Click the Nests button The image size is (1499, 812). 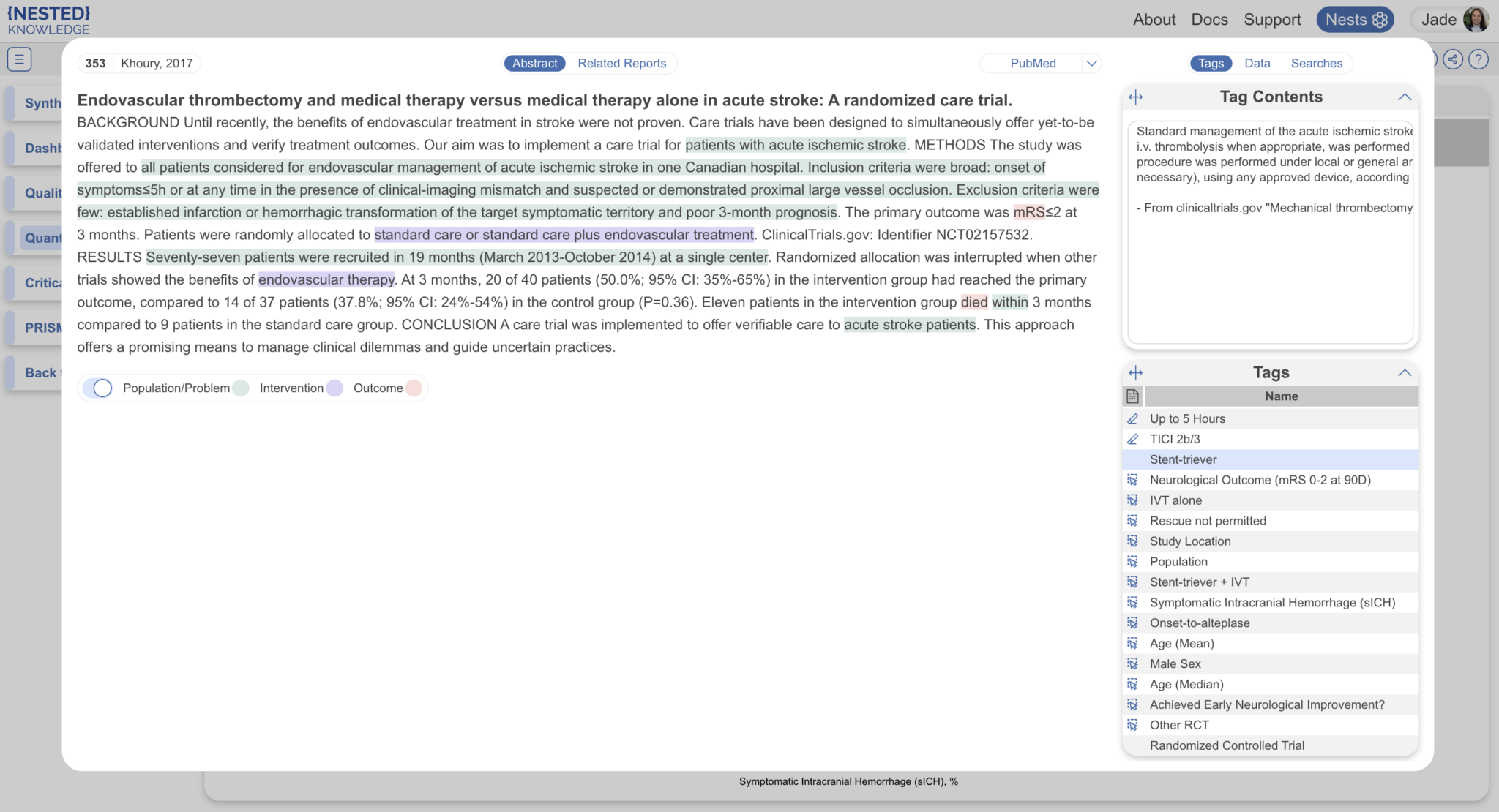click(1354, 19)
